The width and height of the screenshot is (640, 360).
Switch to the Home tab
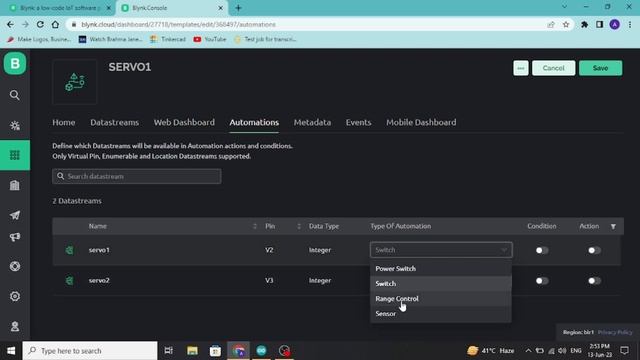point(64,122)
